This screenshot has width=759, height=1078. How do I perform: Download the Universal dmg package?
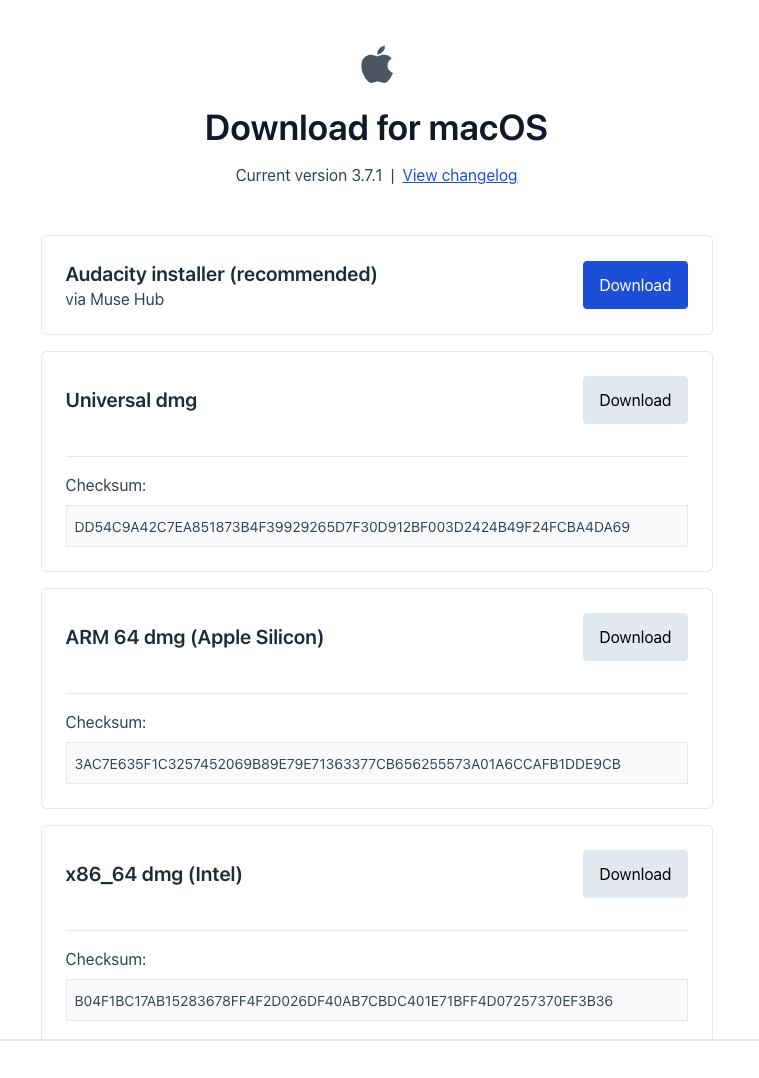(x=635, y=400)
